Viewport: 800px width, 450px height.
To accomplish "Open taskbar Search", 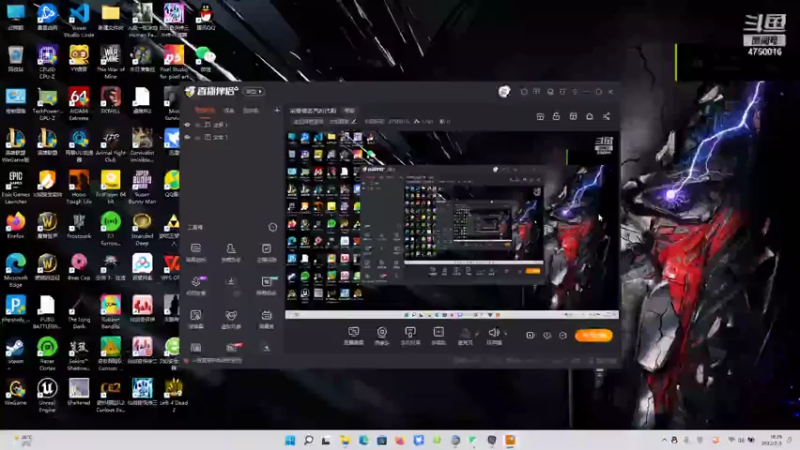I will (308, 440).
